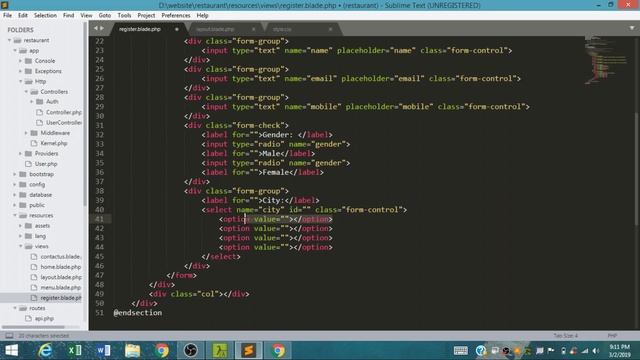Open the Help menu
This screenshot has width=640, height=360.
202,16
